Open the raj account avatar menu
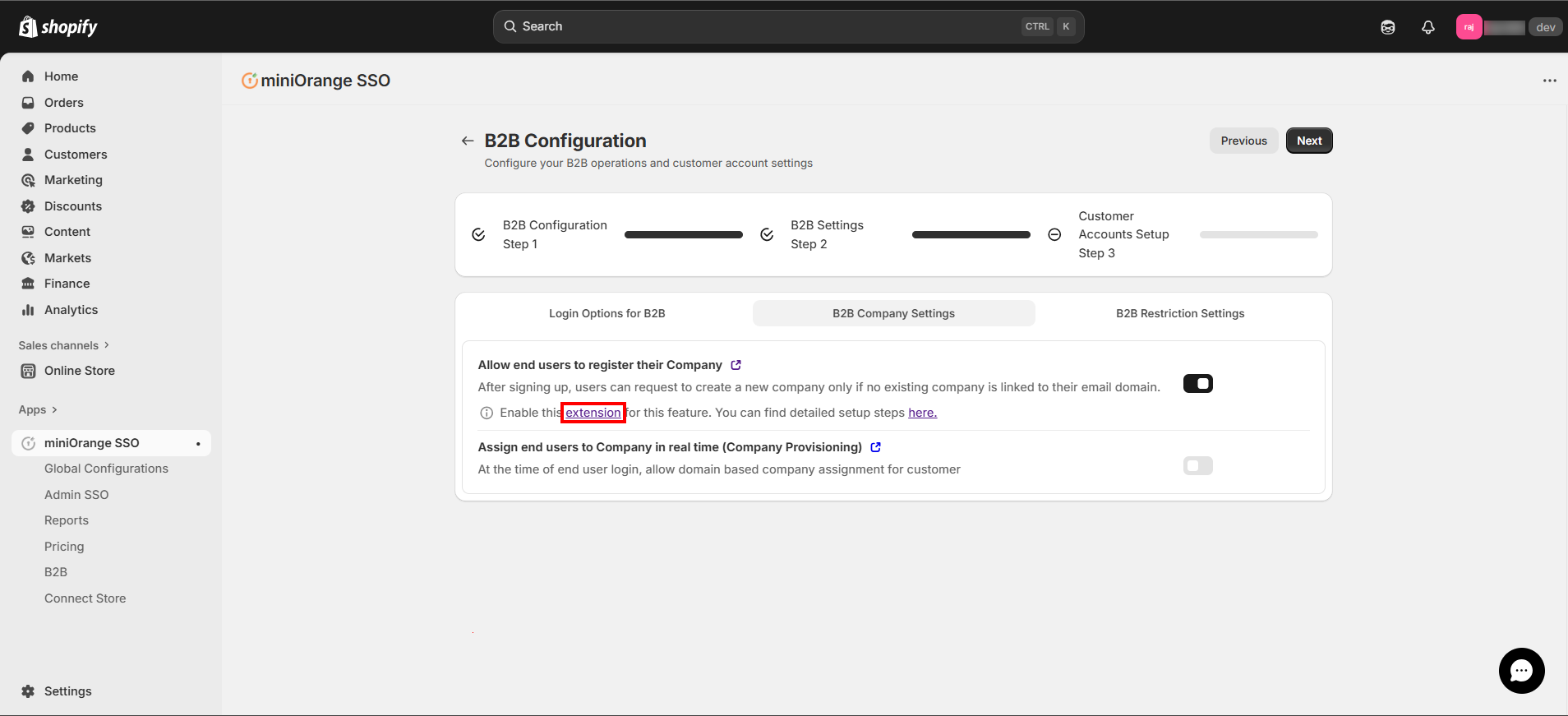This screenshot has width=1568, height=716. tap(1469, 27)
